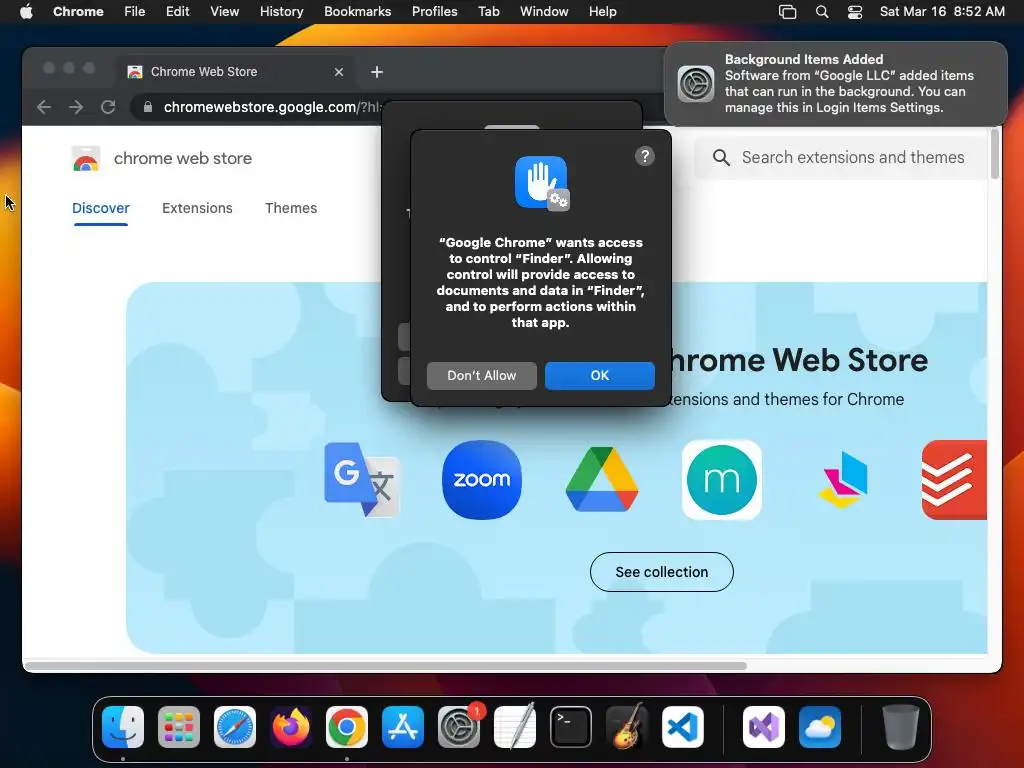
Task: Open the Zoom extension icon
Action: [x=482, y=480]
